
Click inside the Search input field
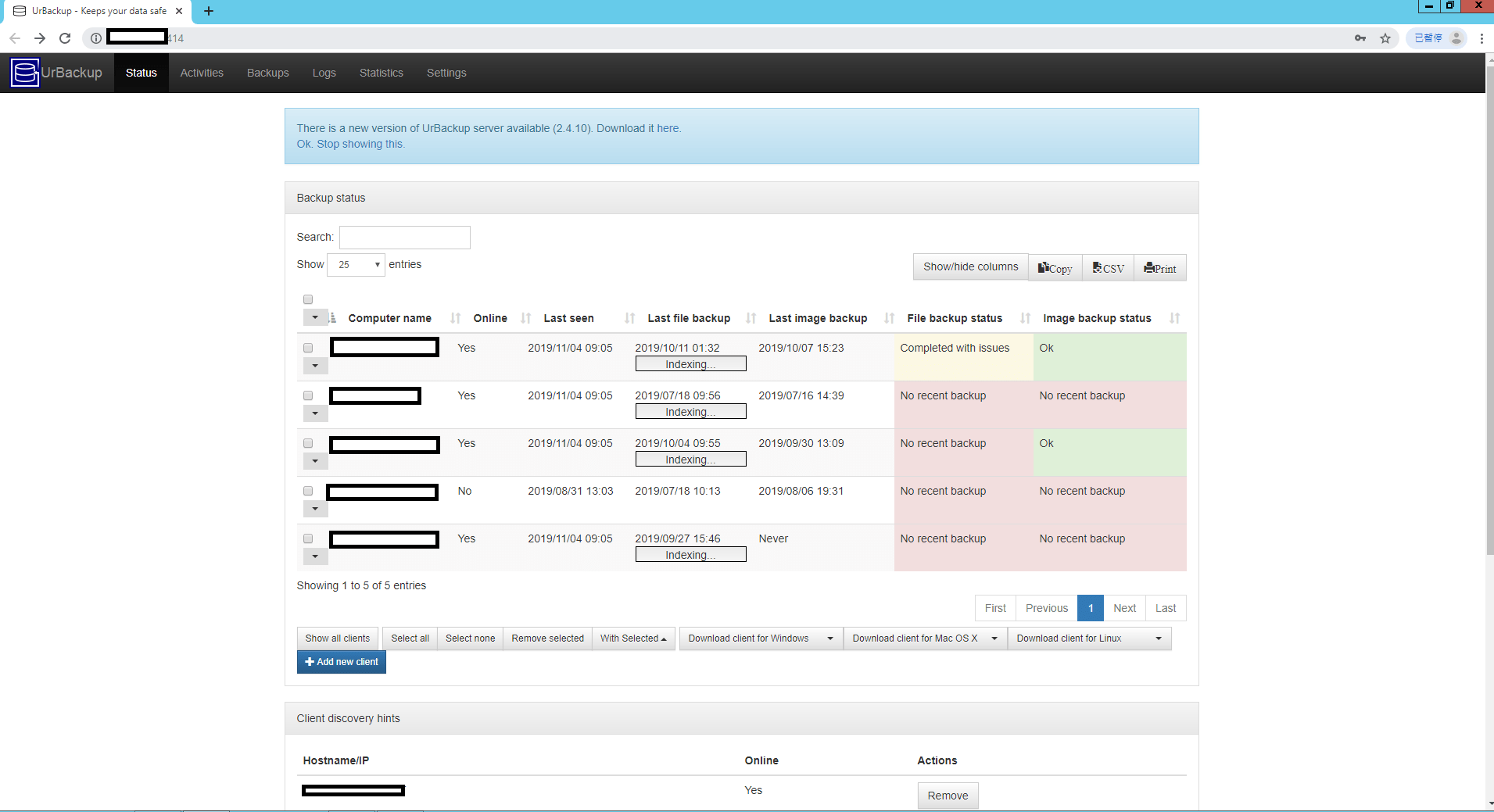click(x=404, y=237)
